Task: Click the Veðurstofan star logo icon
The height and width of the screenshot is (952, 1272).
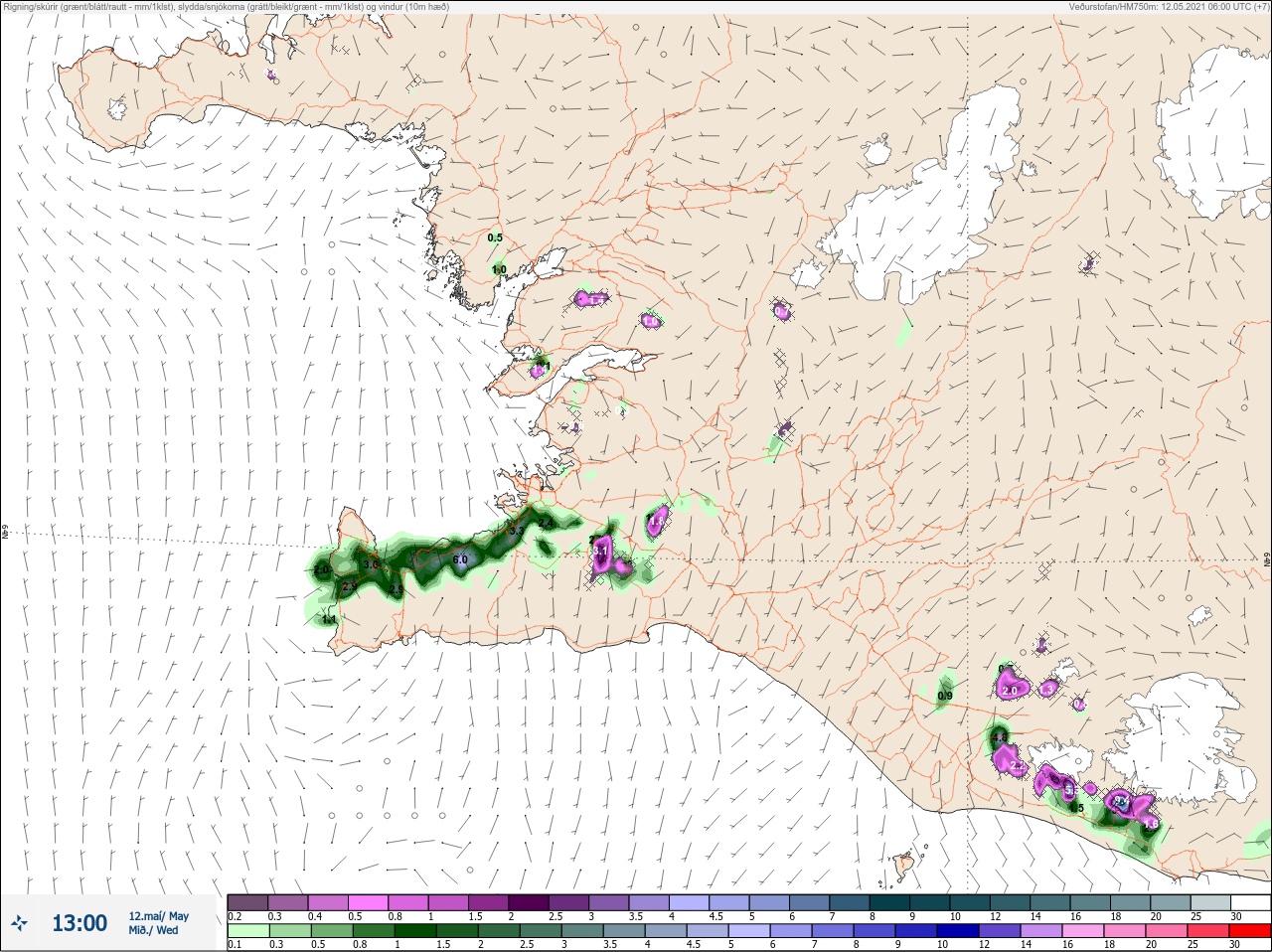Action: click(x=19, y=924)
